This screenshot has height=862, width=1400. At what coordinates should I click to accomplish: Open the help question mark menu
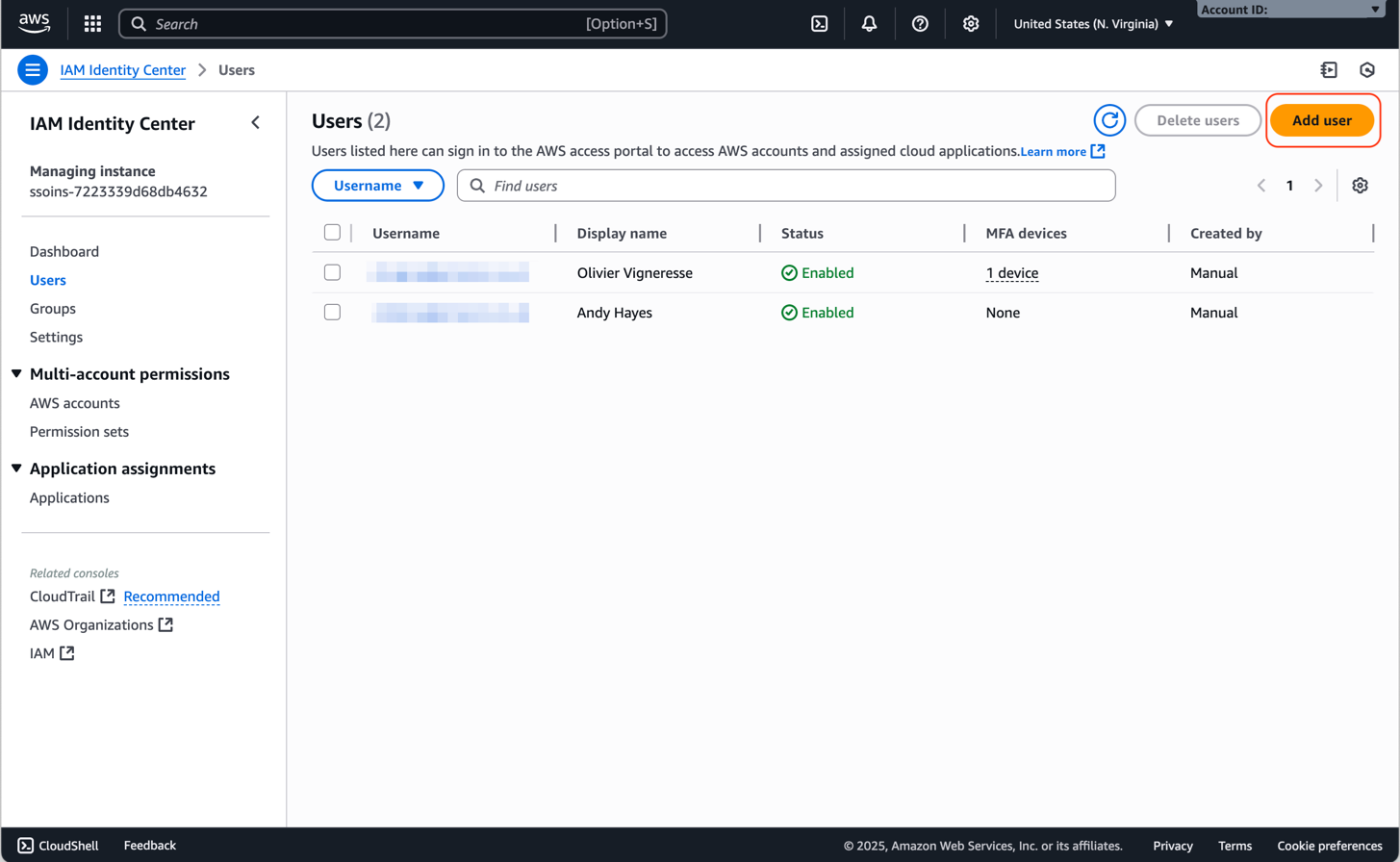[x=921, y=24]
